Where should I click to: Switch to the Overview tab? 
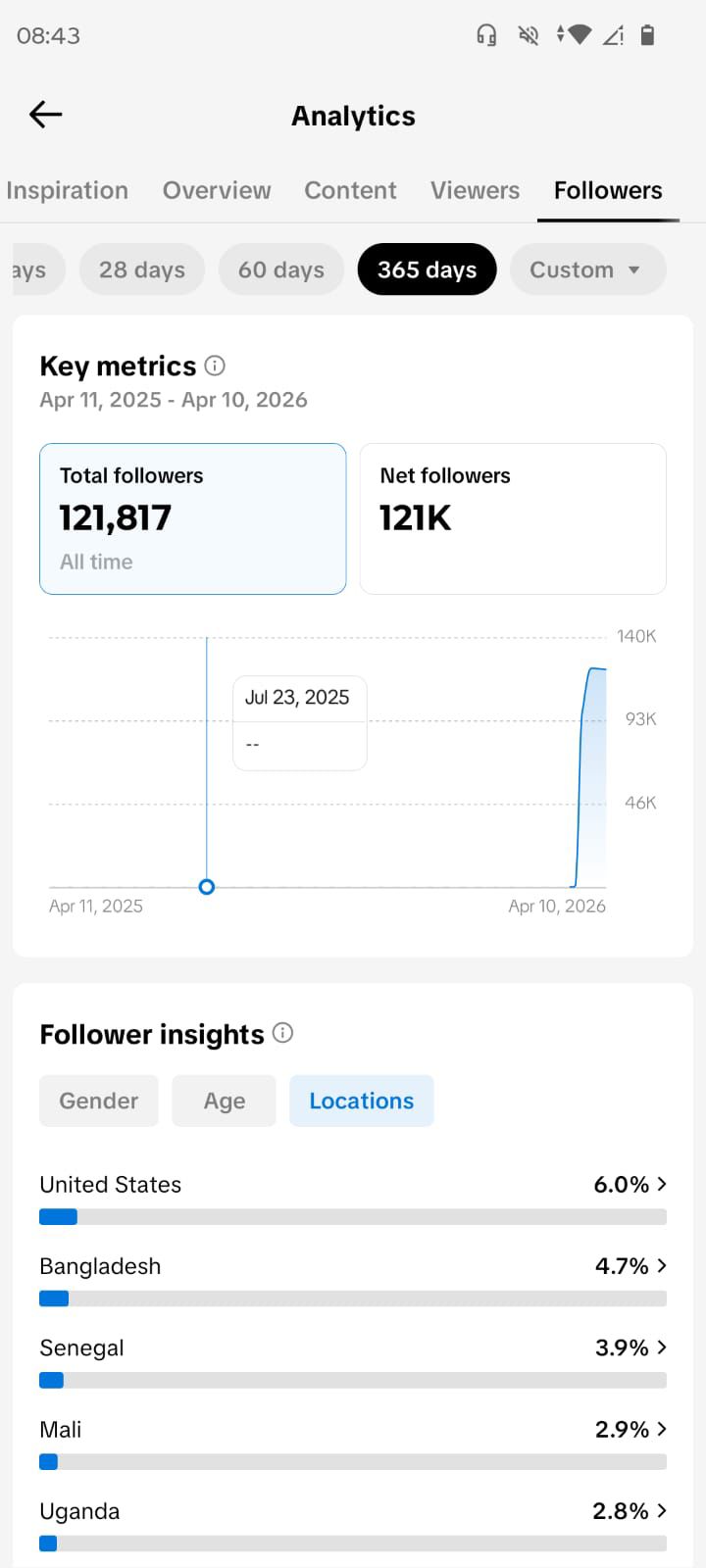pos(217,190)
